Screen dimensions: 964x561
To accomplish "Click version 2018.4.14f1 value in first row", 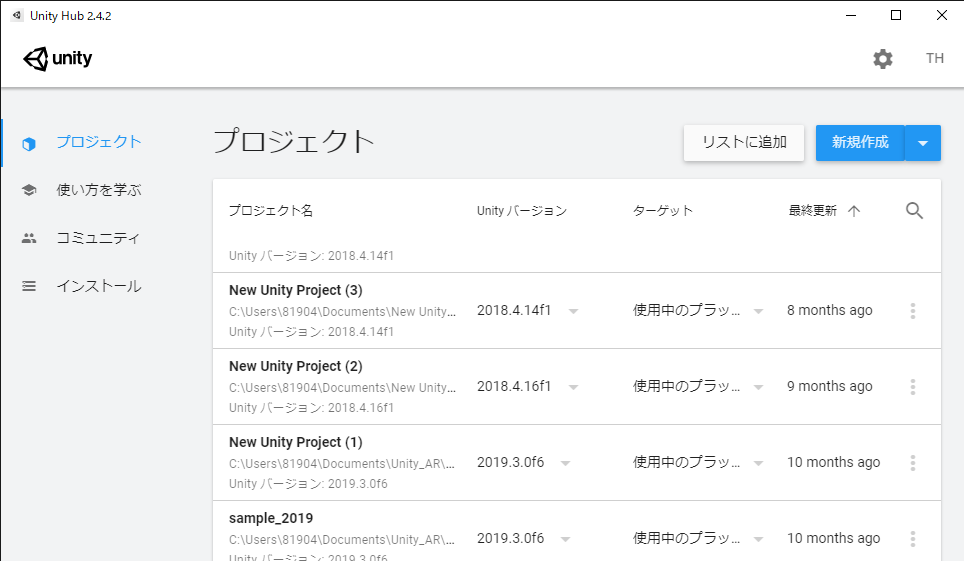I will tap(514, 311).
